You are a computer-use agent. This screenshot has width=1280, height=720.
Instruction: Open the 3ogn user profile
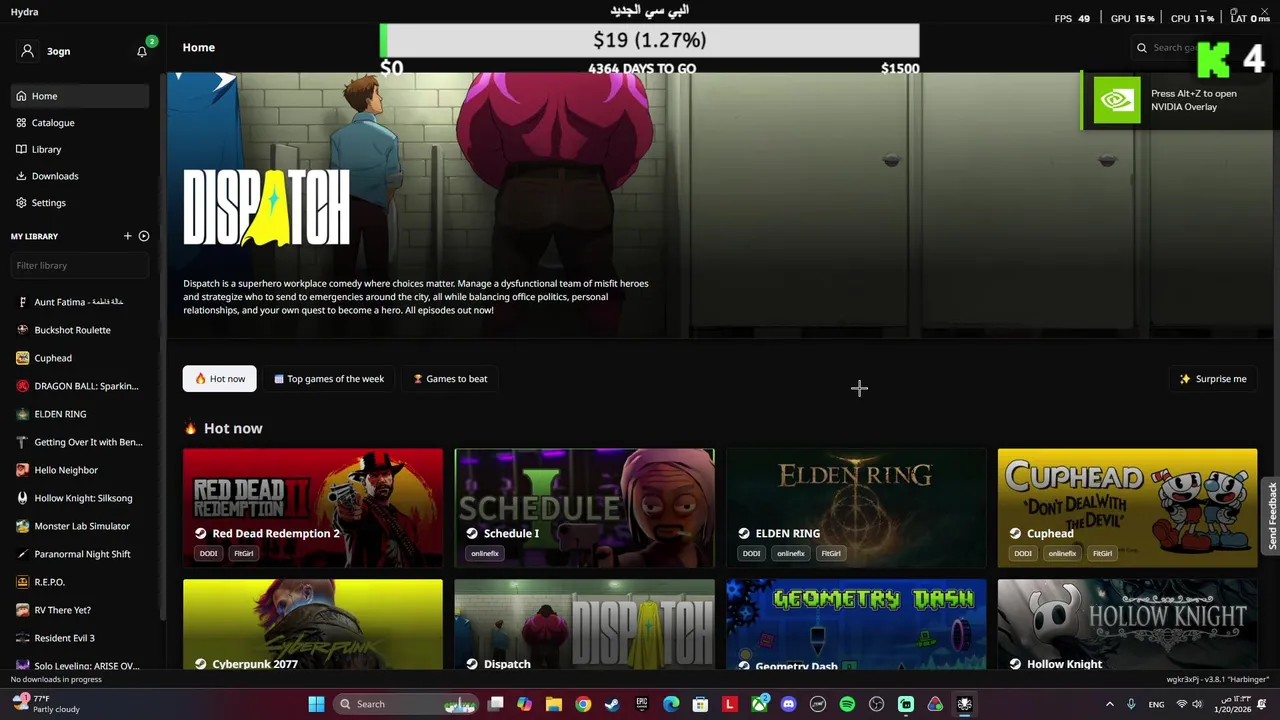pyautogui.click(x=46, y=51)
